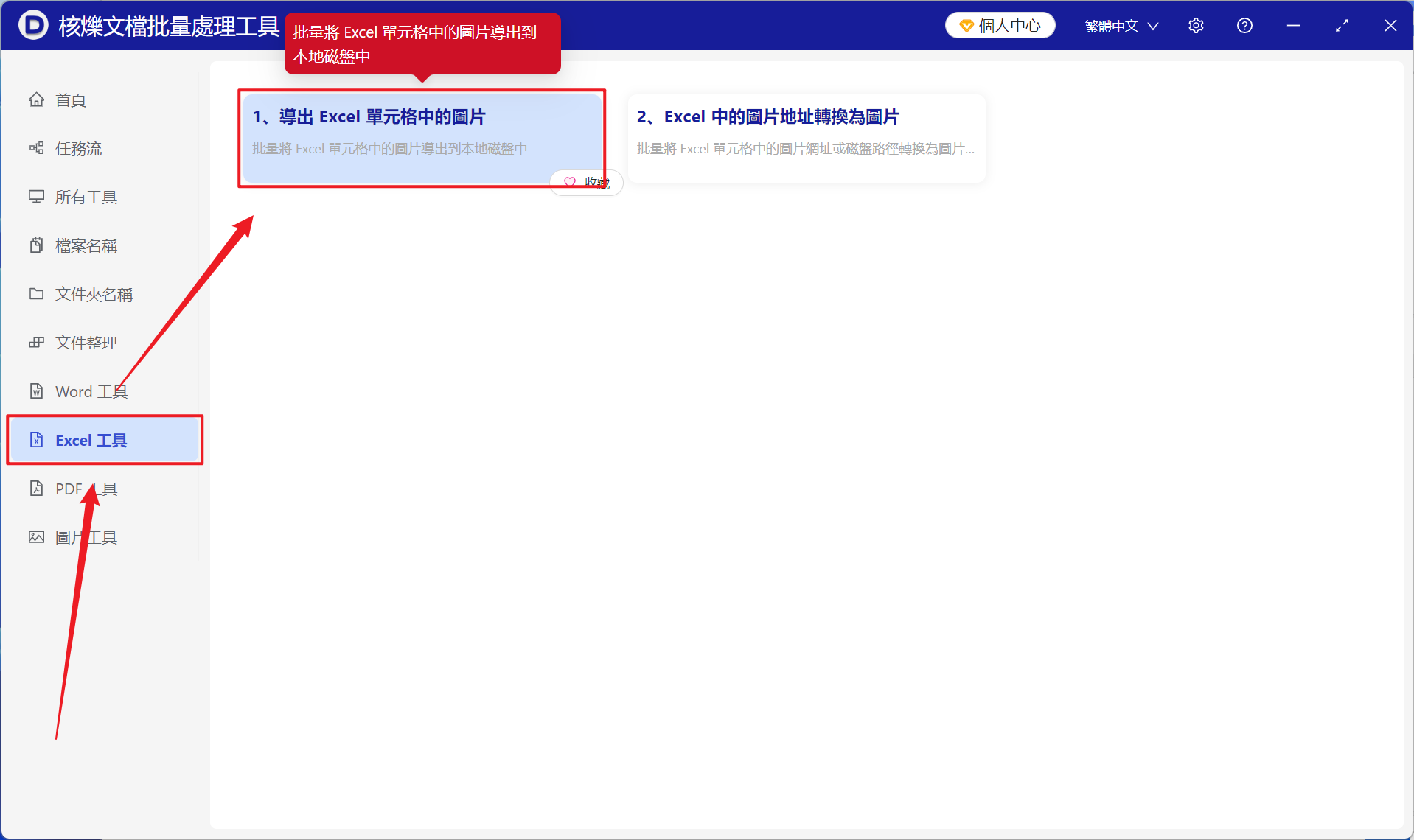This screenshot has width=1414, height=840.
Task: Expand the 繁體中文 language dropdown
Action: point(1121,26)
